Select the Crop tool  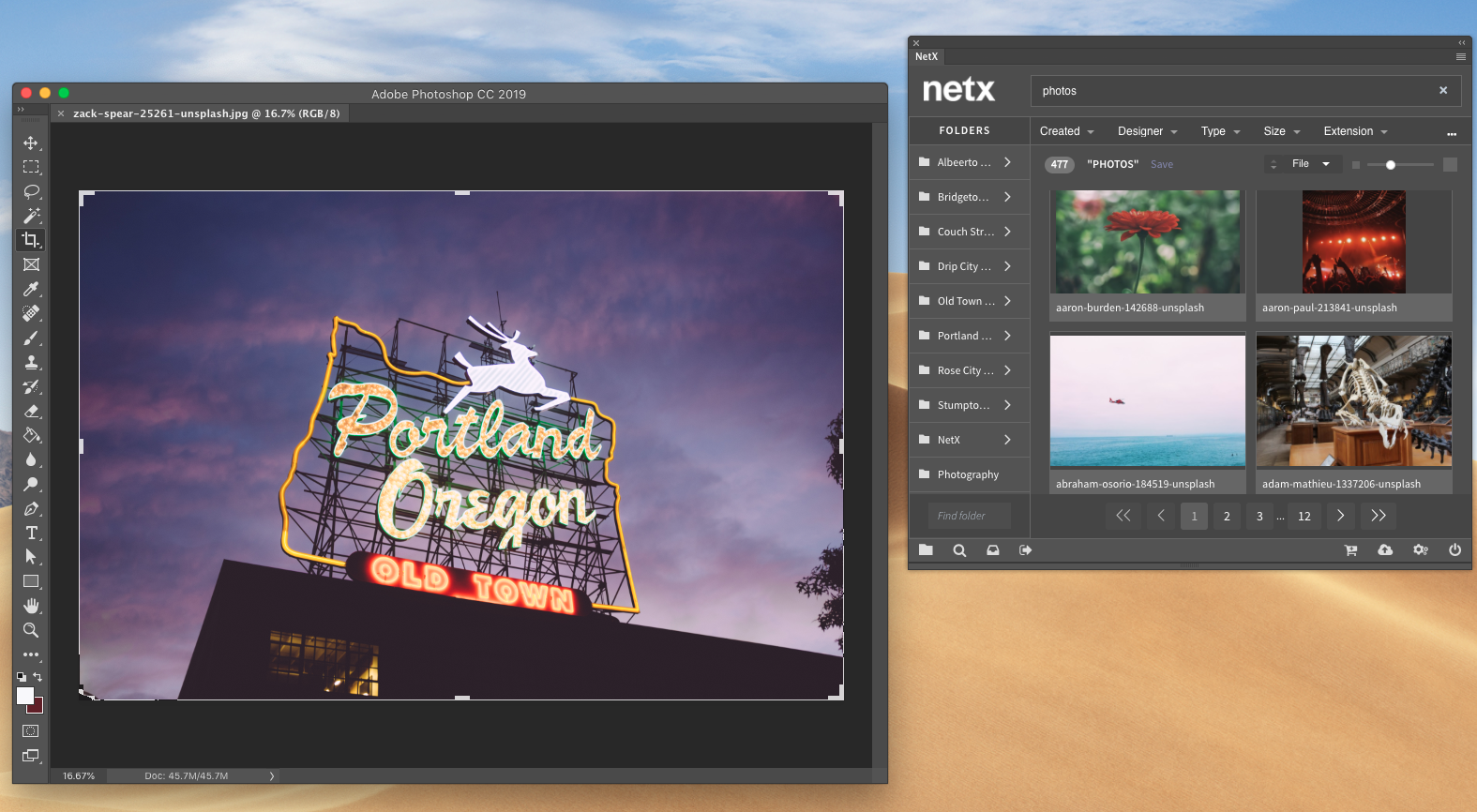(31, 240)
